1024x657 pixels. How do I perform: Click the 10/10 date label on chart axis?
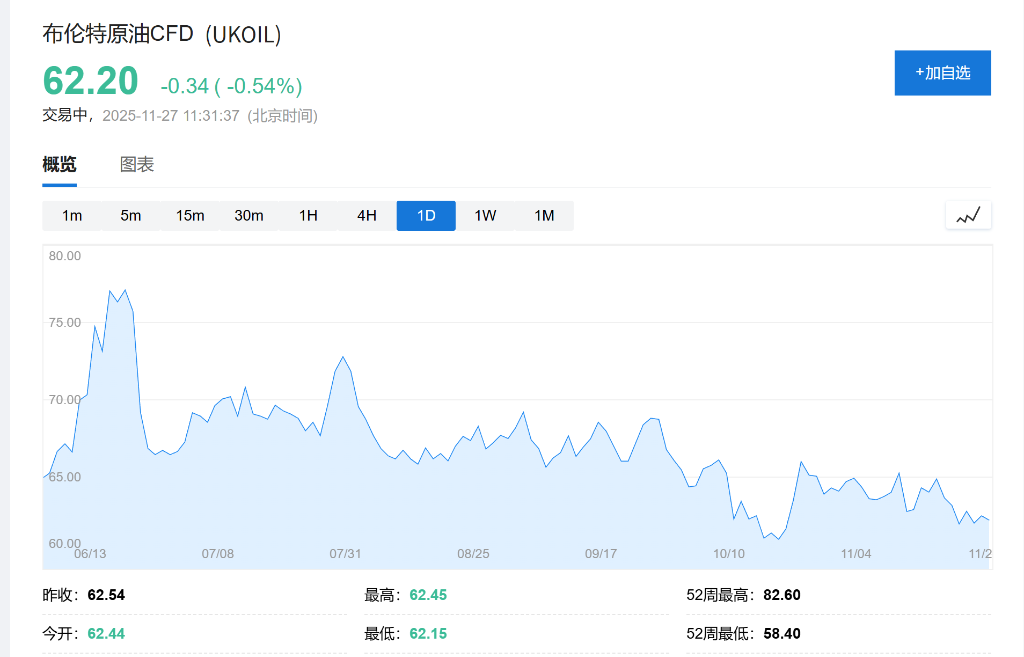tap(729, 553)
